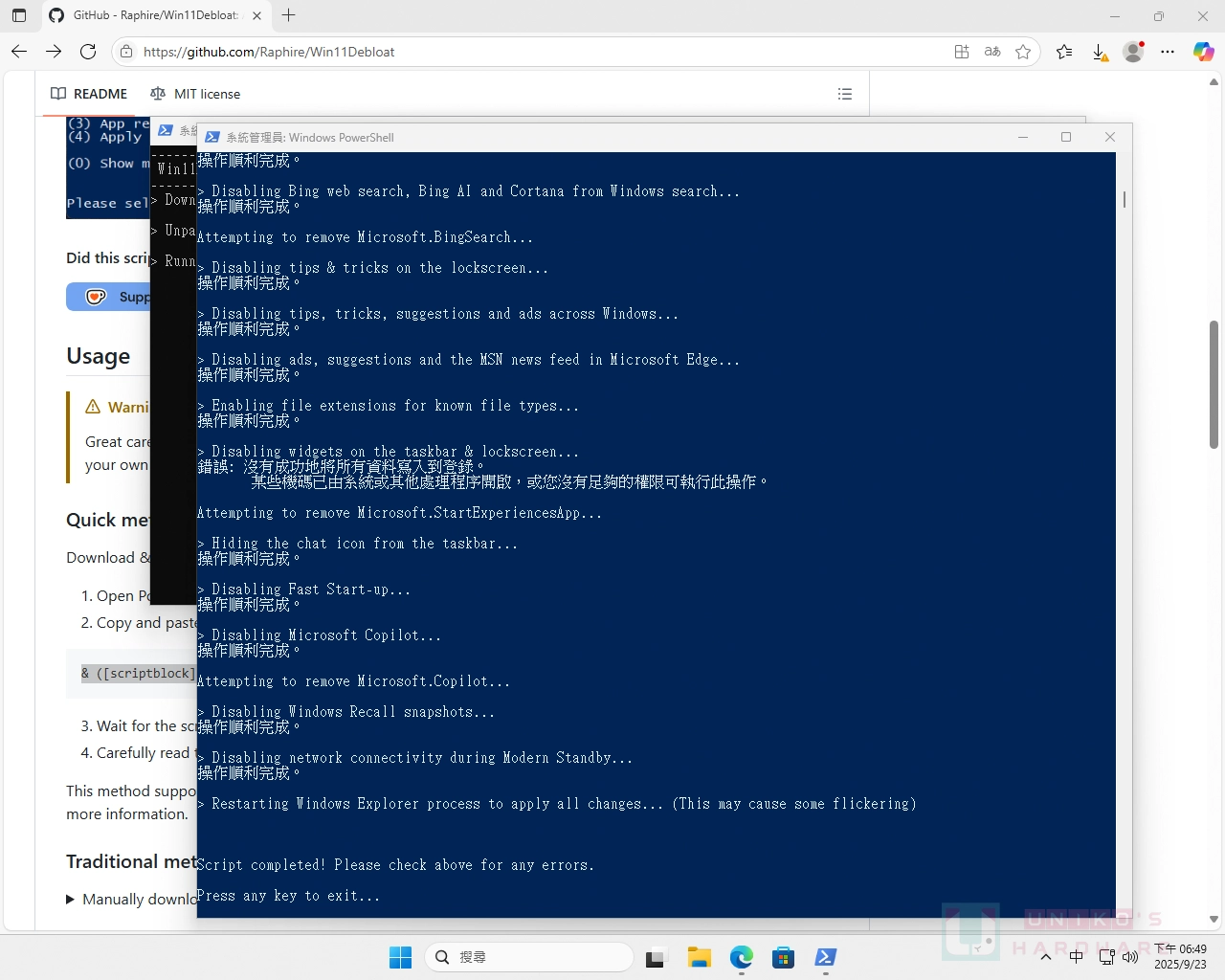Click 'Disabling Windows Recall snapshots' line
This screenshot has height=980, width=1225.
[x=346, y=712]
